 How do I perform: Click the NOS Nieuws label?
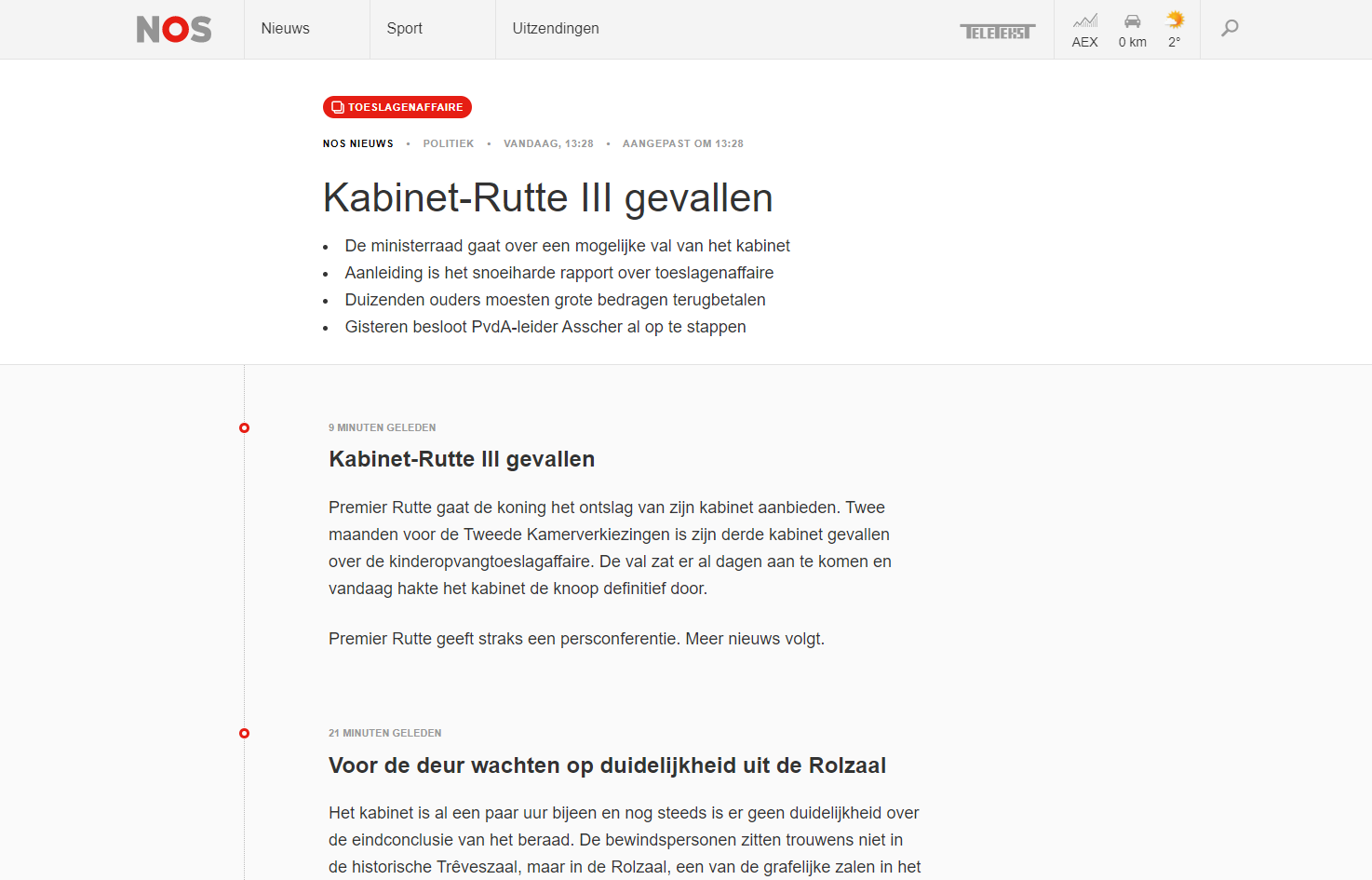(358, 143)
